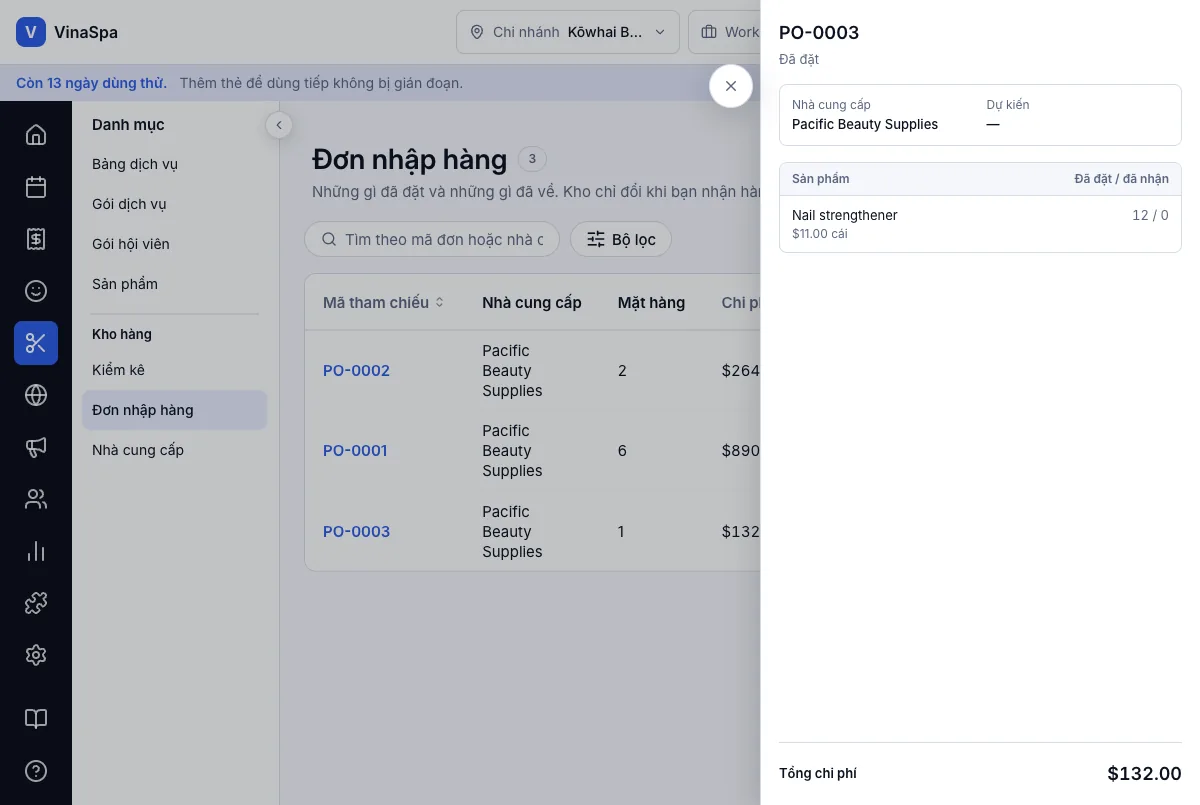Click the Nail strengthener product row
This screenshot has width=1200, height=805.
980,224
